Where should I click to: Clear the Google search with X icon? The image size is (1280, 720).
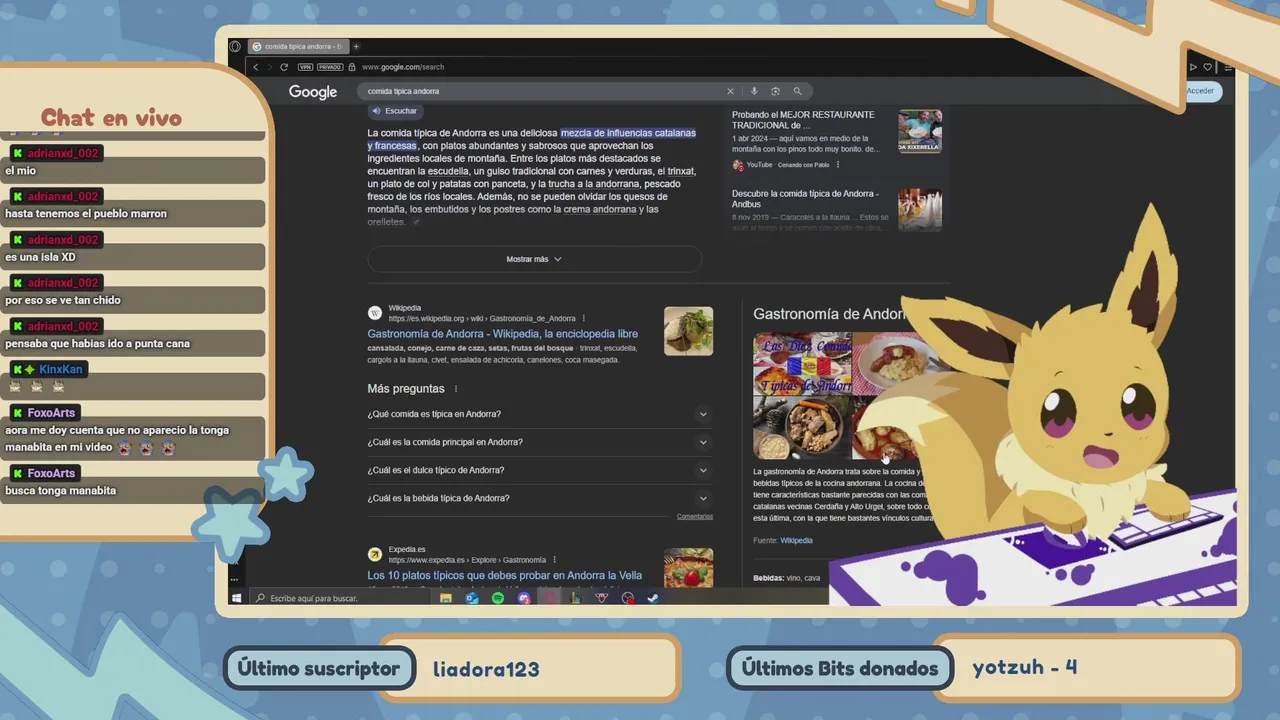coord(730,91)
